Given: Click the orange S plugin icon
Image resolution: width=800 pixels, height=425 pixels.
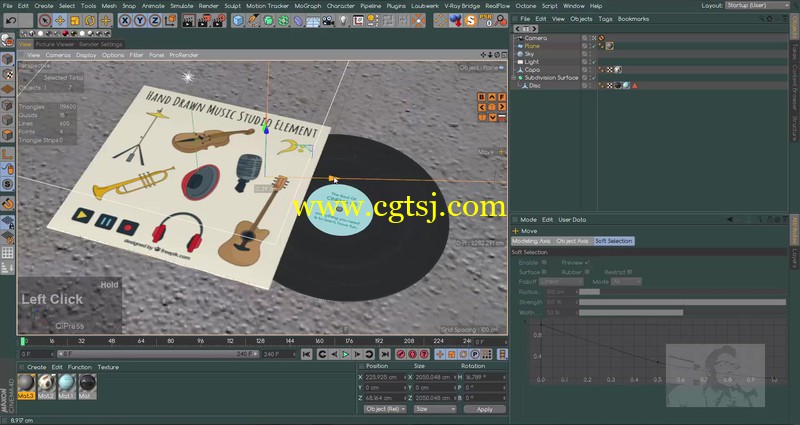Looking at the screenshot, I should 470,20.
